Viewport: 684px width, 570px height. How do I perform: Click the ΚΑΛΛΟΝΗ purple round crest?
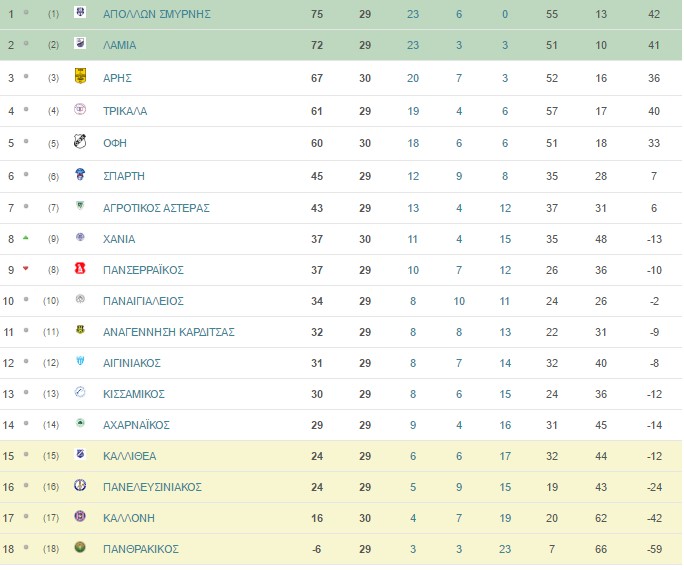(x=80, y=516)
